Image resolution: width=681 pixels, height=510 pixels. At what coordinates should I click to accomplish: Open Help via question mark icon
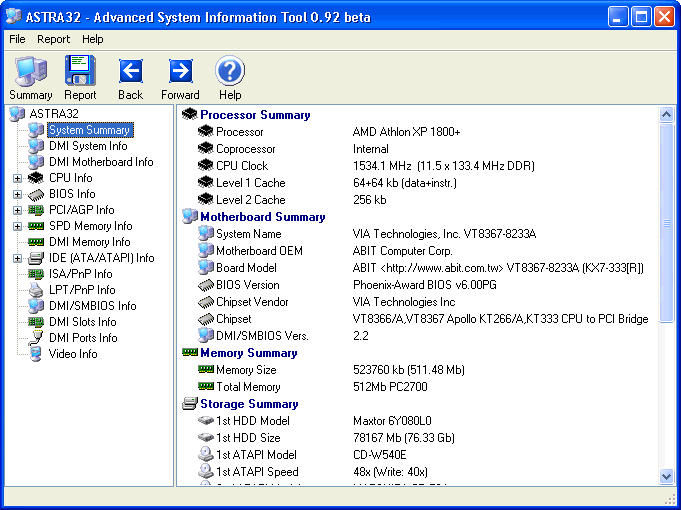(x=230, y=70)
